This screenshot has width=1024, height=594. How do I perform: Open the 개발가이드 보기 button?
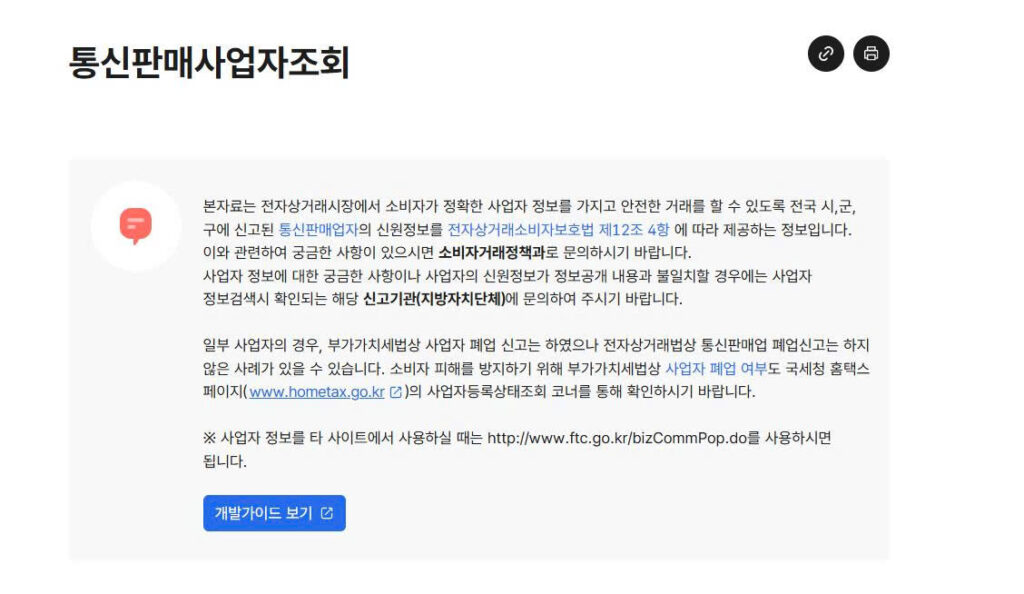[x=274, y=513]
